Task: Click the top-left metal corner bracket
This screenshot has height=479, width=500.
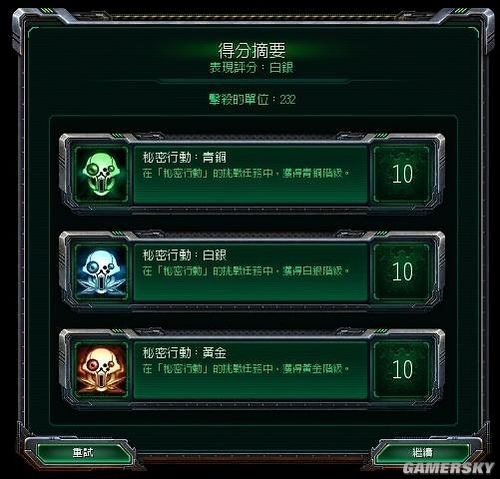Action: 32,27
